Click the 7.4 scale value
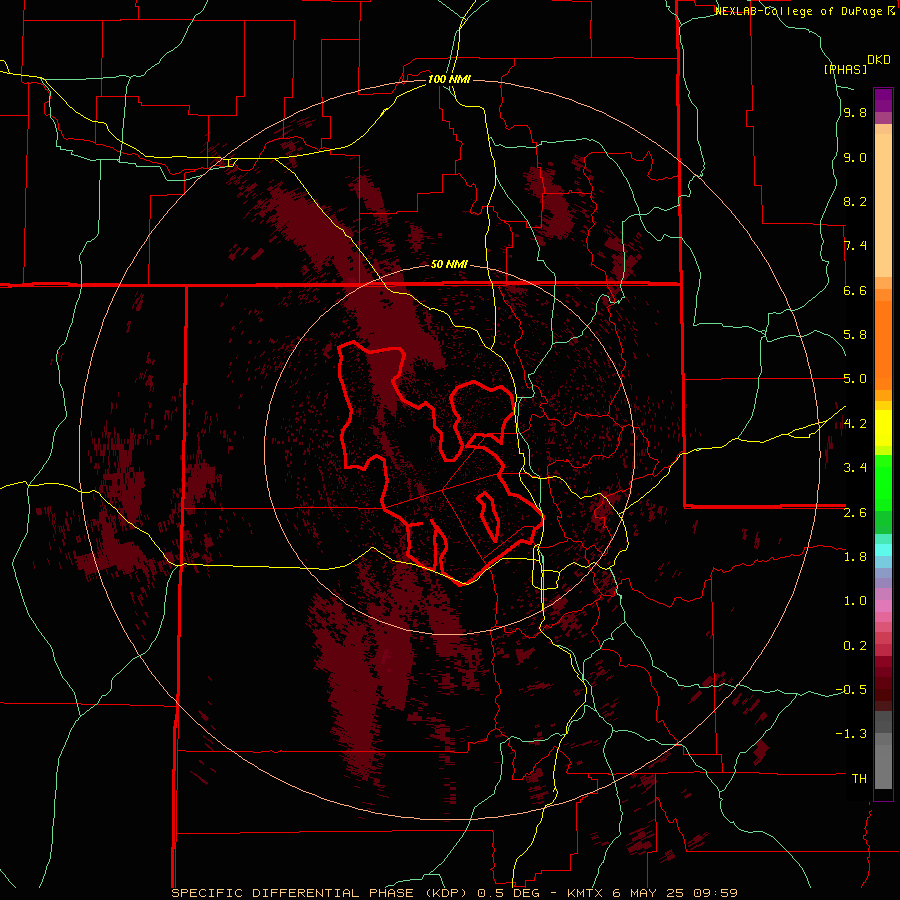Viewport: 900px width, 900px height. pyautogui.click(x=855, y=246)
